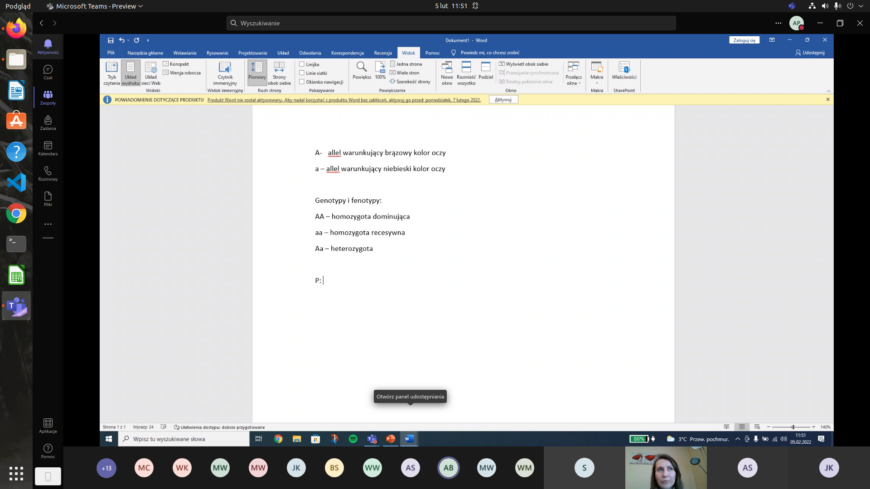Show all applications grid in dock
The image size is (870, 489).
coord(16,473)
